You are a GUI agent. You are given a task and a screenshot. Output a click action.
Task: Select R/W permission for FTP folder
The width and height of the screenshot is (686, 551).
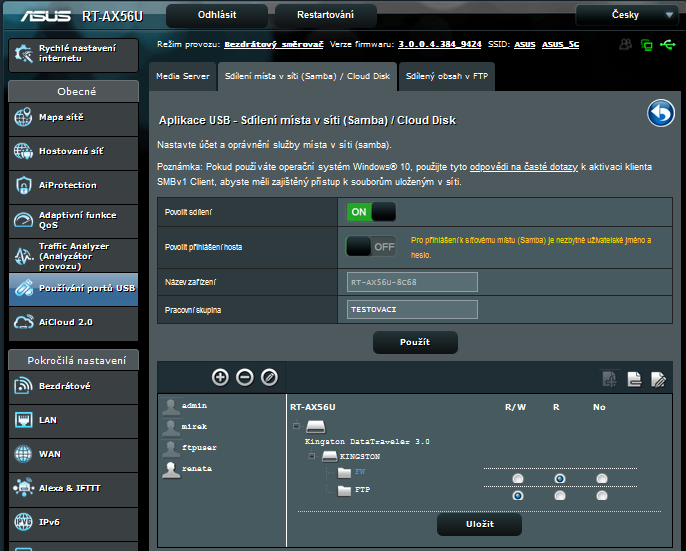(x=517, y=495)
